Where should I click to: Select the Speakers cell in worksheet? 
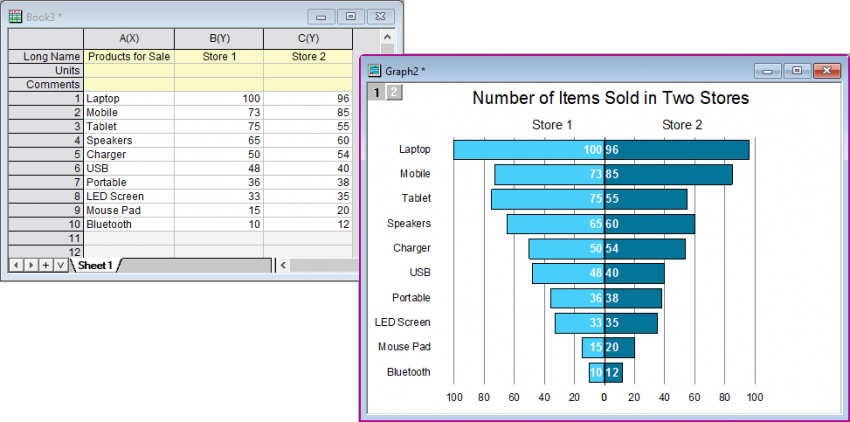[129, 140]
